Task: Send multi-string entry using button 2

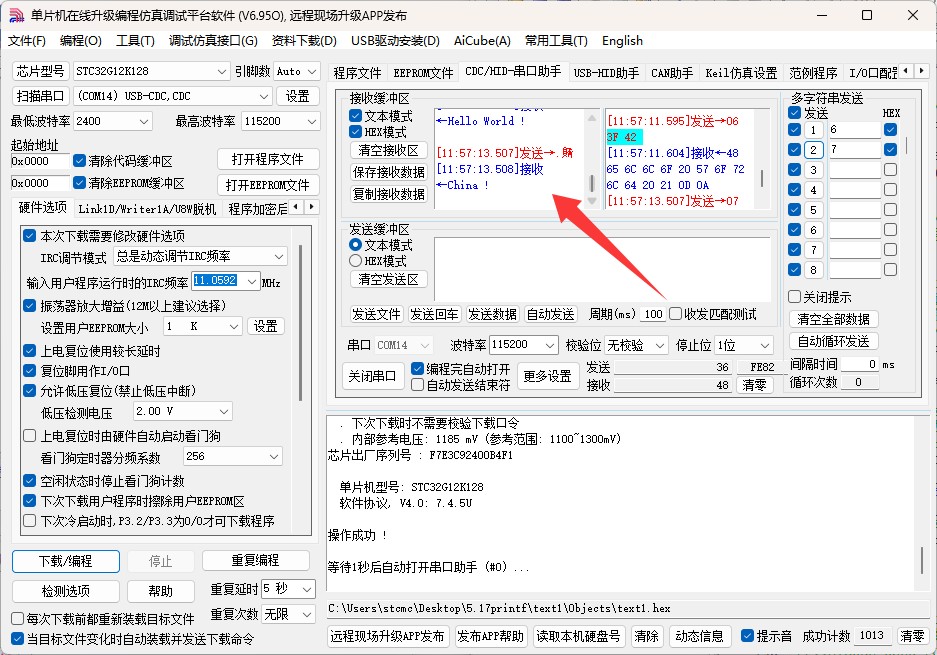Action: 813,150
